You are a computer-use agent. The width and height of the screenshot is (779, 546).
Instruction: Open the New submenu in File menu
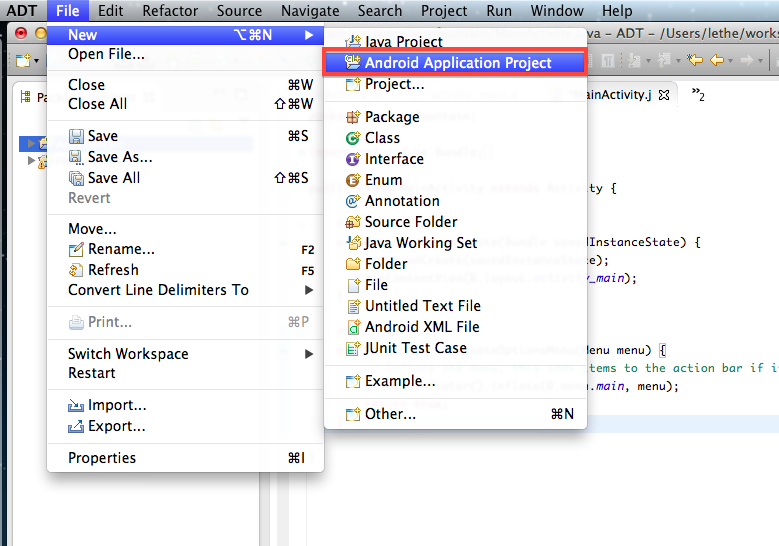[x=186, y=35]
